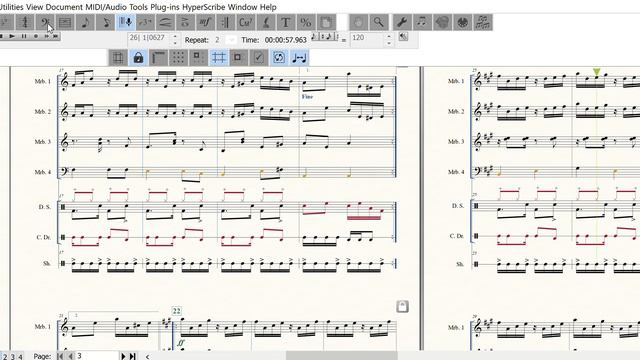
Task: Click the pause button in playback controls
Action: [24, 36]
